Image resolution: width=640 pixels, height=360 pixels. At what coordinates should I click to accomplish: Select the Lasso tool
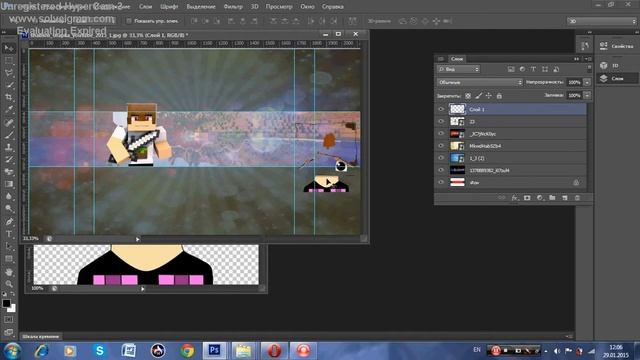pos(9,73)
